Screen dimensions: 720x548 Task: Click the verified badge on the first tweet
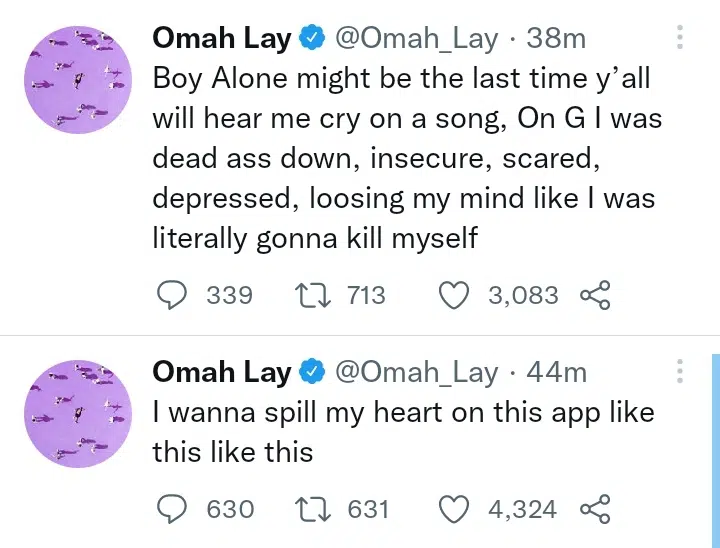[x=313, y=39]
